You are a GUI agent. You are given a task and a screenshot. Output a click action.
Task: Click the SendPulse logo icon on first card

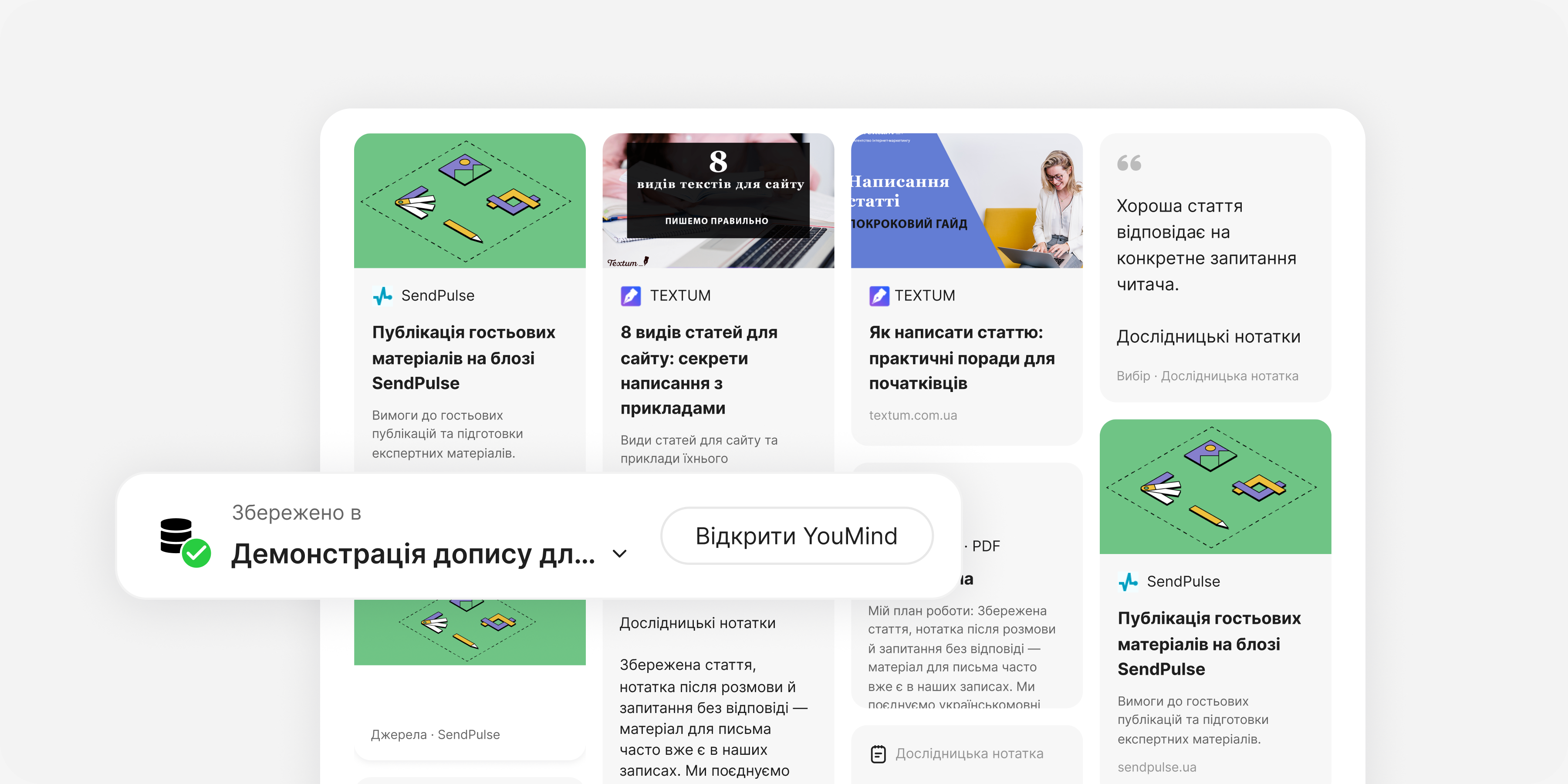pyautogui.click(x=383, y=296)
